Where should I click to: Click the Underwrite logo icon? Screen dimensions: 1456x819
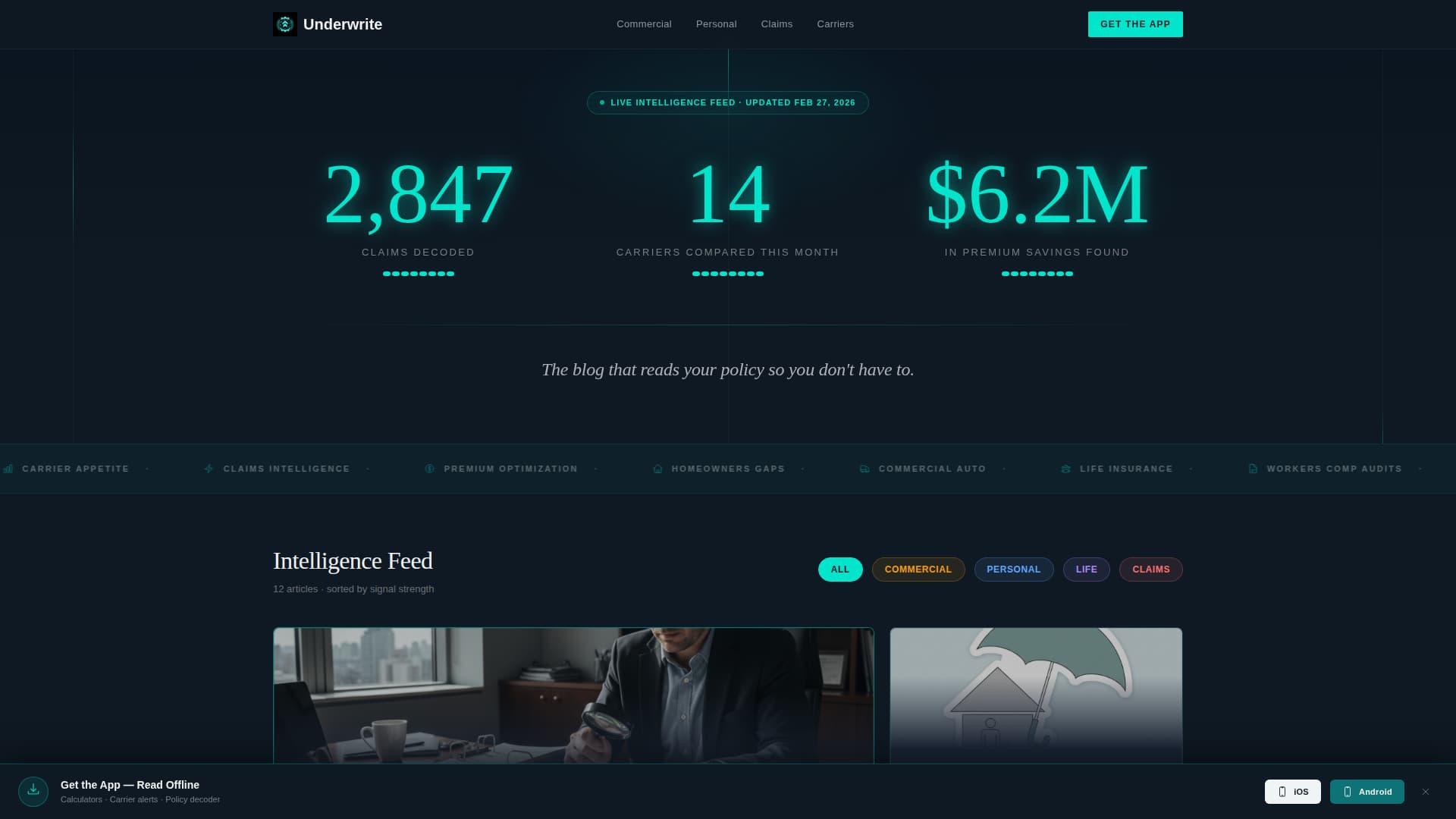285,24
